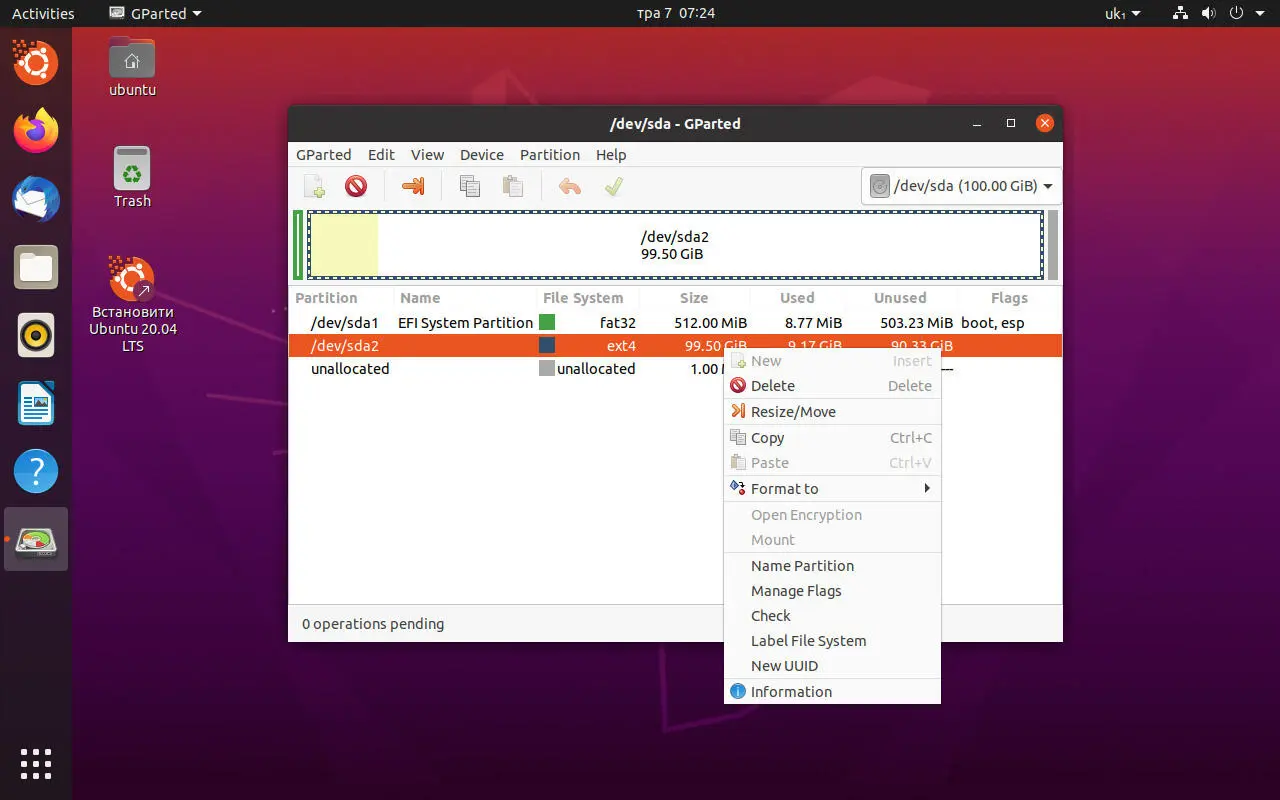The width and height of the screenshot is (1280, 800).
Task: Open the Show Applications grid
Action: coord(36,763)
